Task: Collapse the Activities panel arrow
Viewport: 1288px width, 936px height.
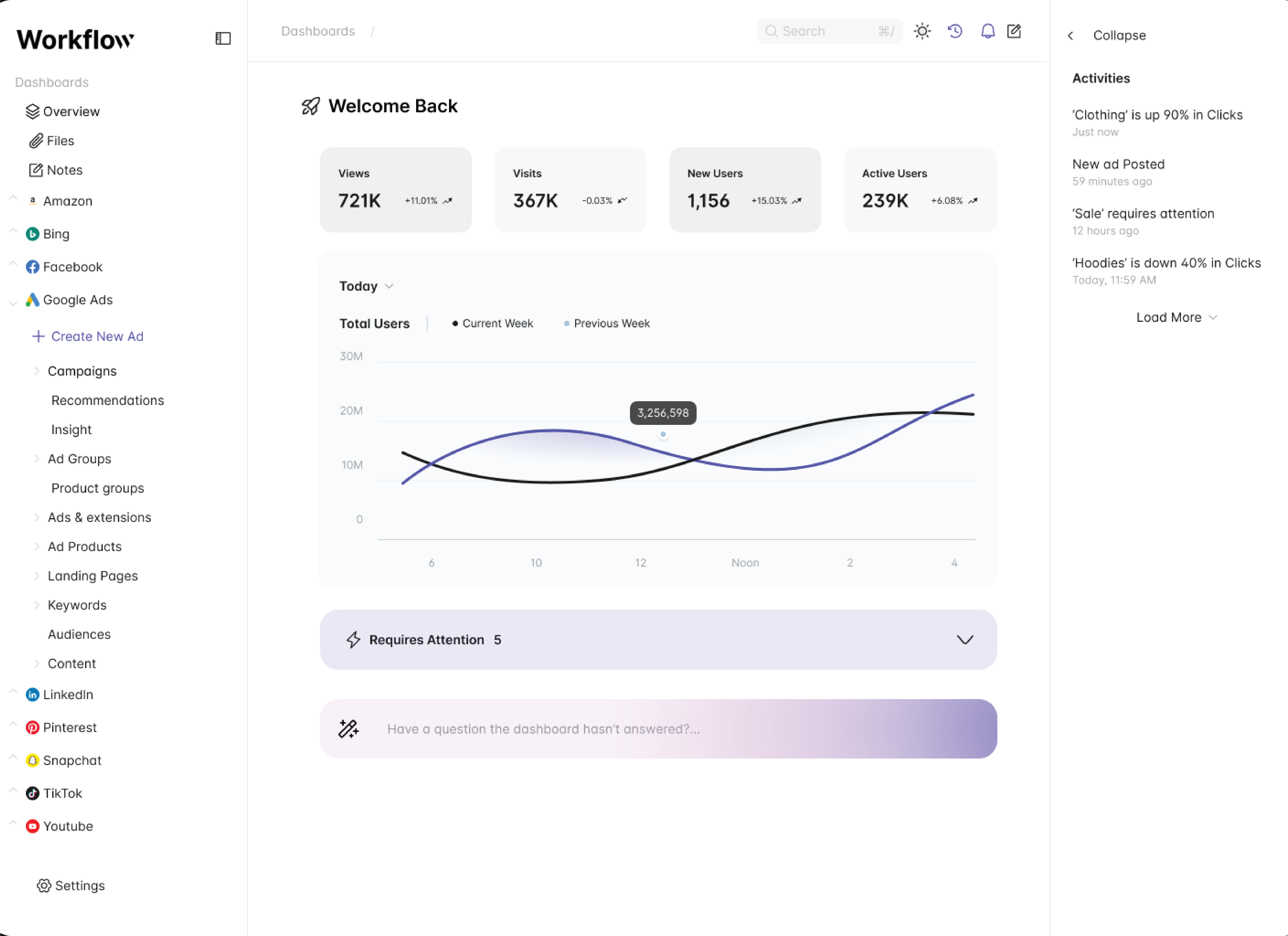Action: [1070, 36]
